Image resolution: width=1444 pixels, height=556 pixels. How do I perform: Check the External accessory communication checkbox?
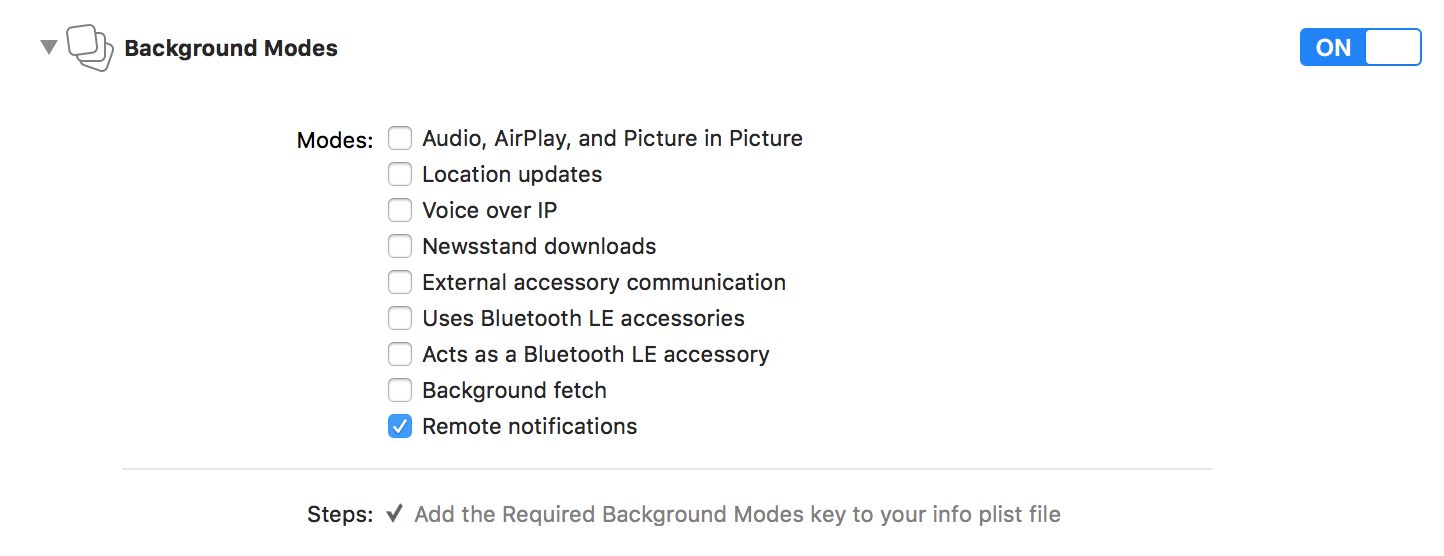[x=400, y=282]
